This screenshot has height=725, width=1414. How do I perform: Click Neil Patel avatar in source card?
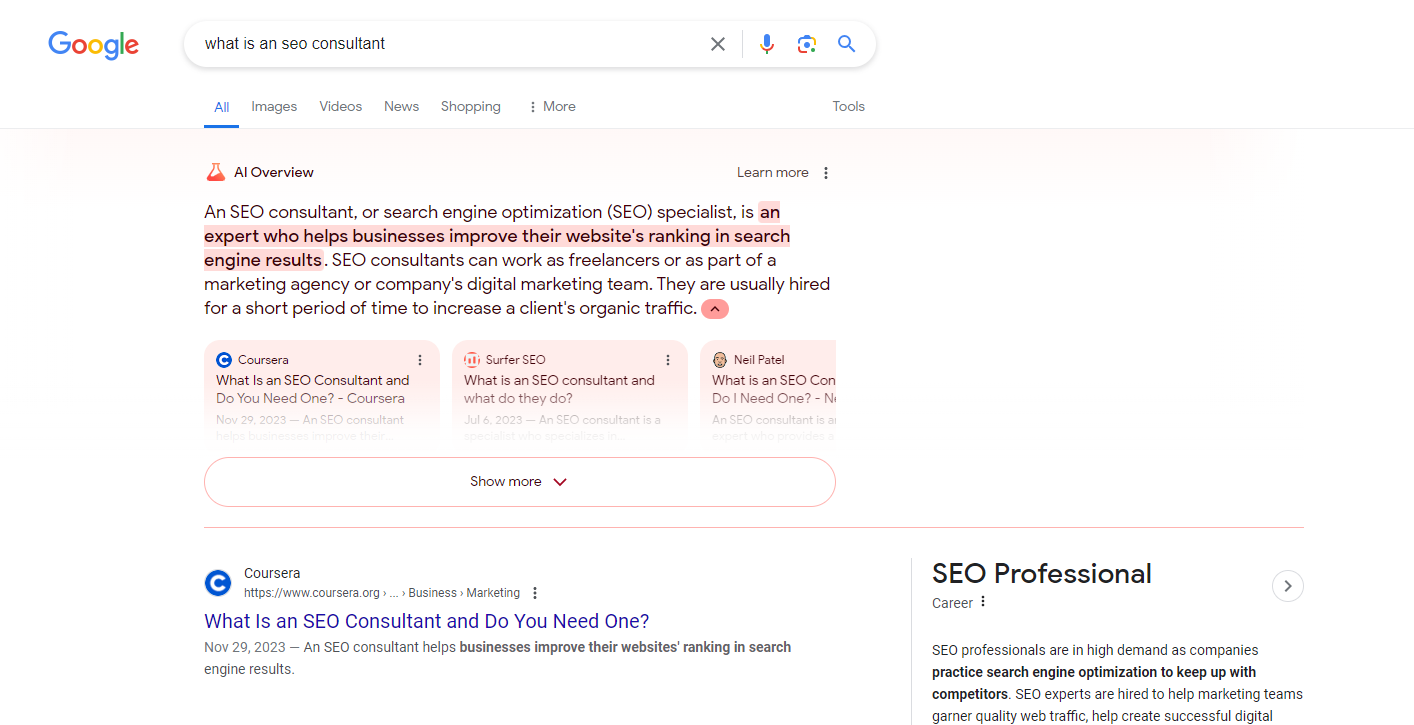click(720, 360)
